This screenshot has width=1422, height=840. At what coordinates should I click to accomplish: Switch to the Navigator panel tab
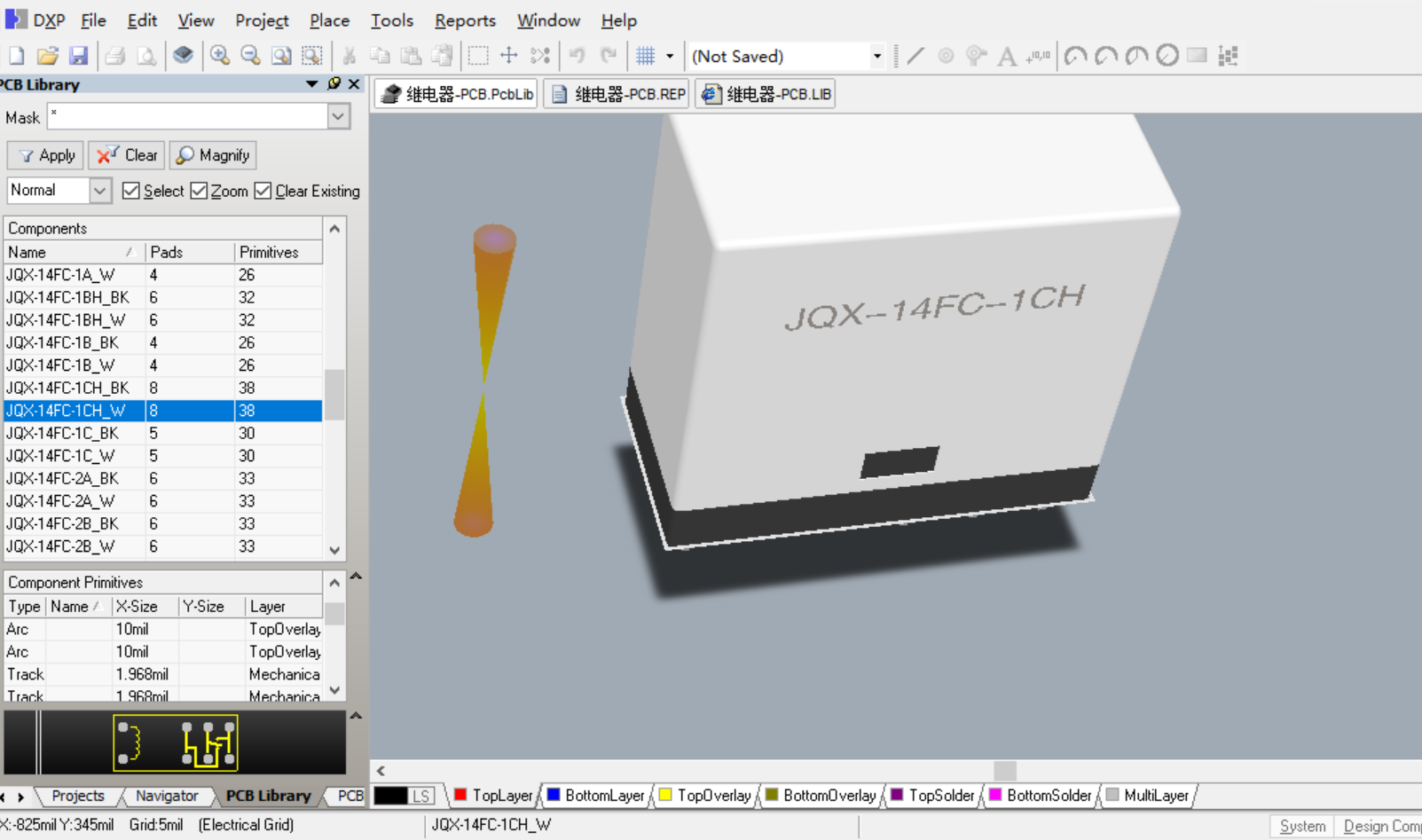pyautogui.click(x=167, y=796)
